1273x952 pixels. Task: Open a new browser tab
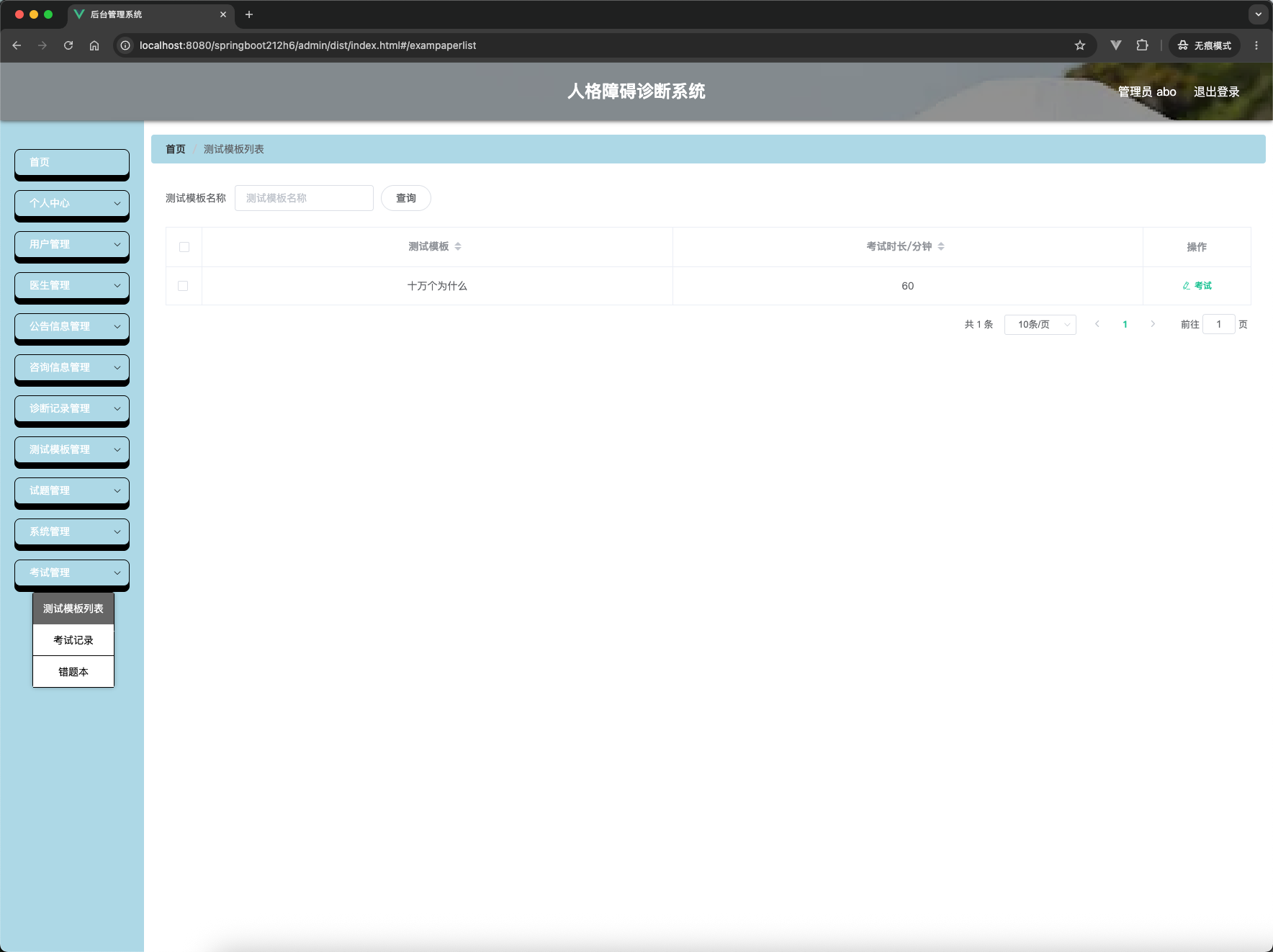(249, 14)
